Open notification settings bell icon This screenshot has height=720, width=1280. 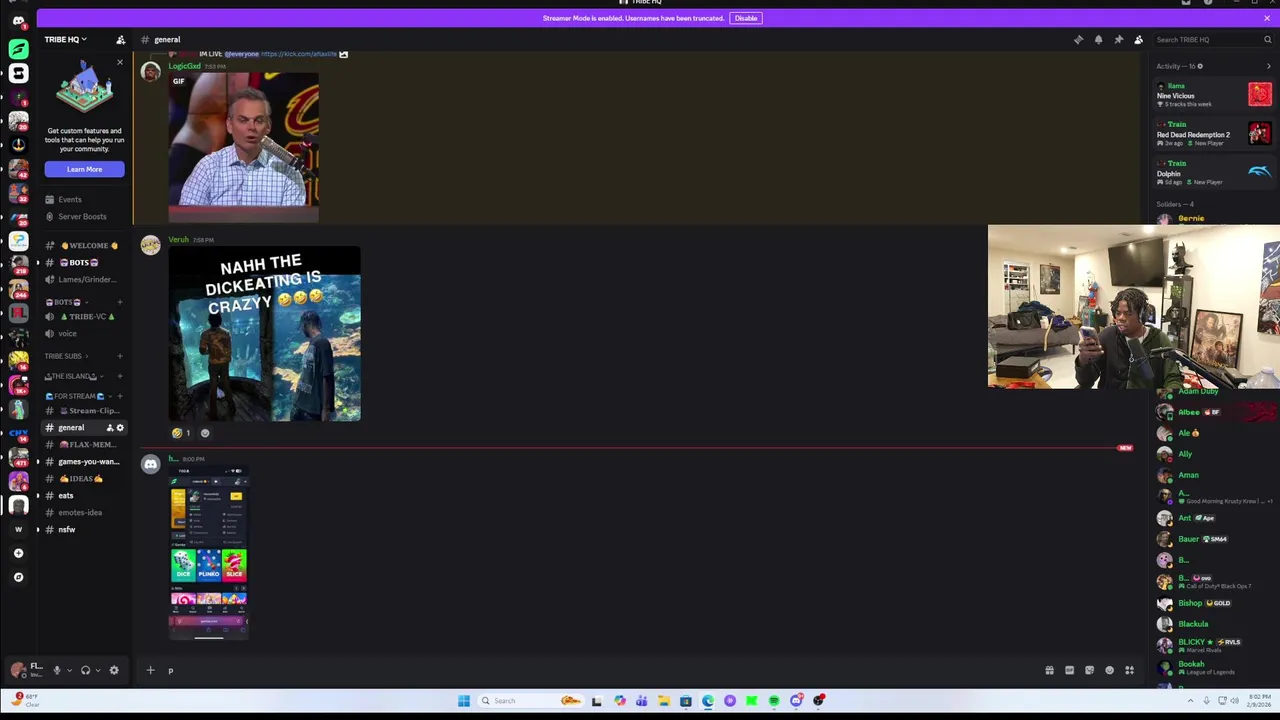(x=1098, y=40)
